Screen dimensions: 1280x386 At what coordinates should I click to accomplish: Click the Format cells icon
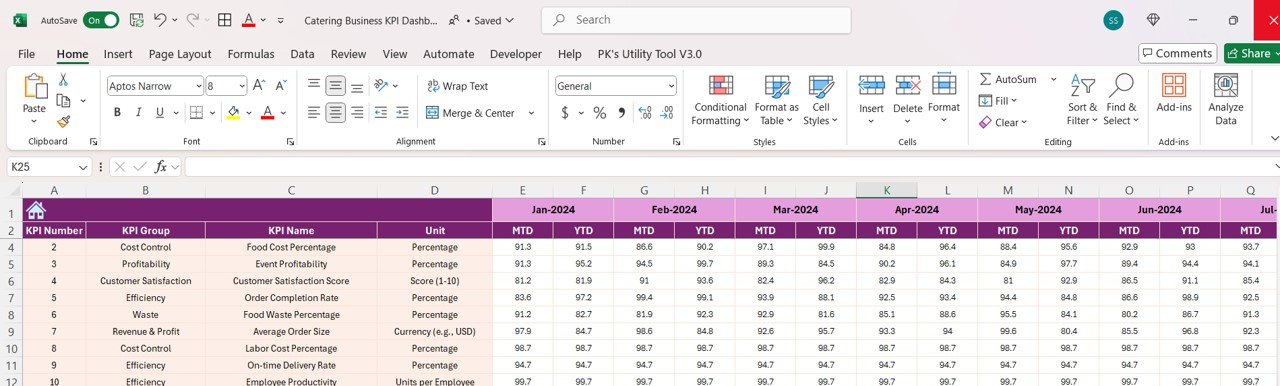945,87
